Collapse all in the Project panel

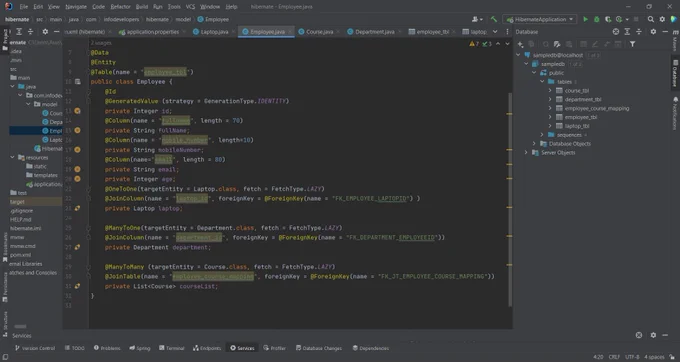[30, 32]
